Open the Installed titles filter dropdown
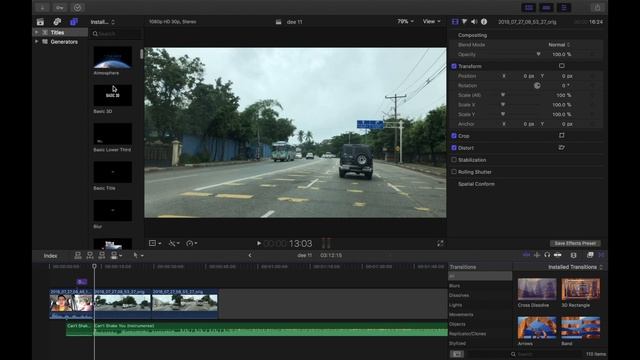Image resolution: width=640 pixels, height=360 pixels. point(102,22)
